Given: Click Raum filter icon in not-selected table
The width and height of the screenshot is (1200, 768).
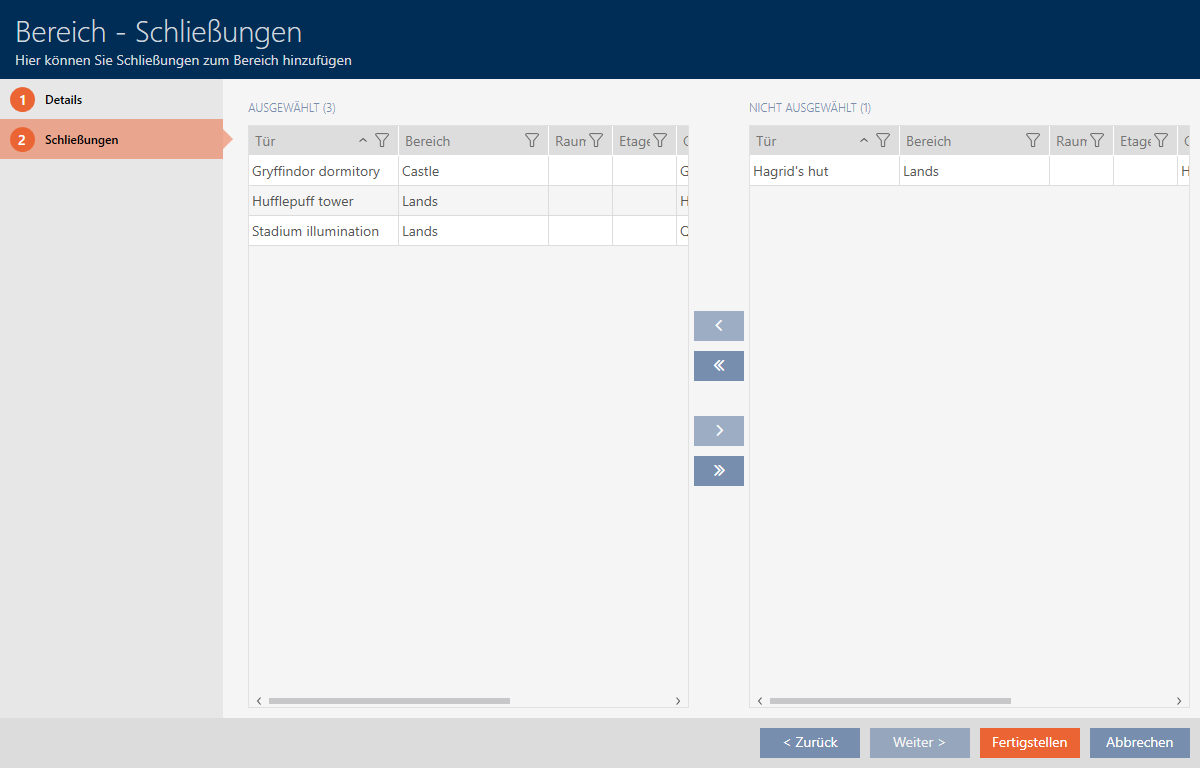Looking at the screenshot, I should coord(1097,141).
